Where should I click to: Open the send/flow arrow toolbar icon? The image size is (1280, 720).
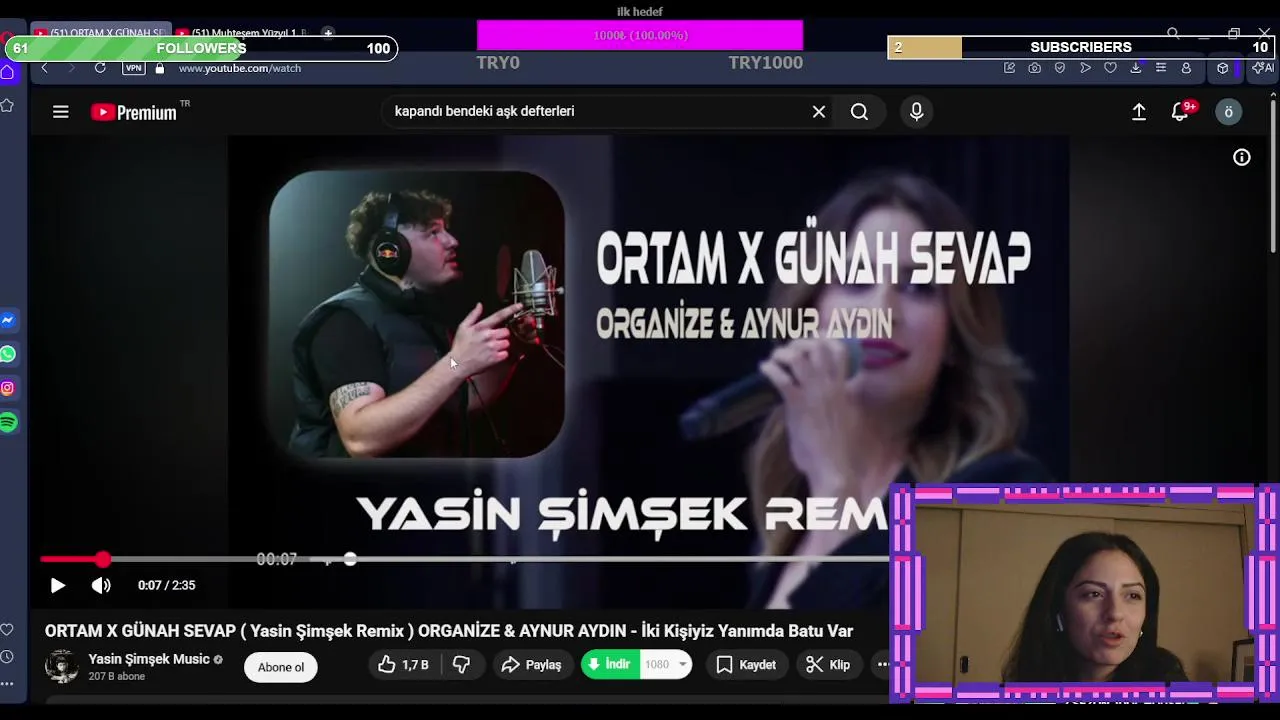point(1085,68)
